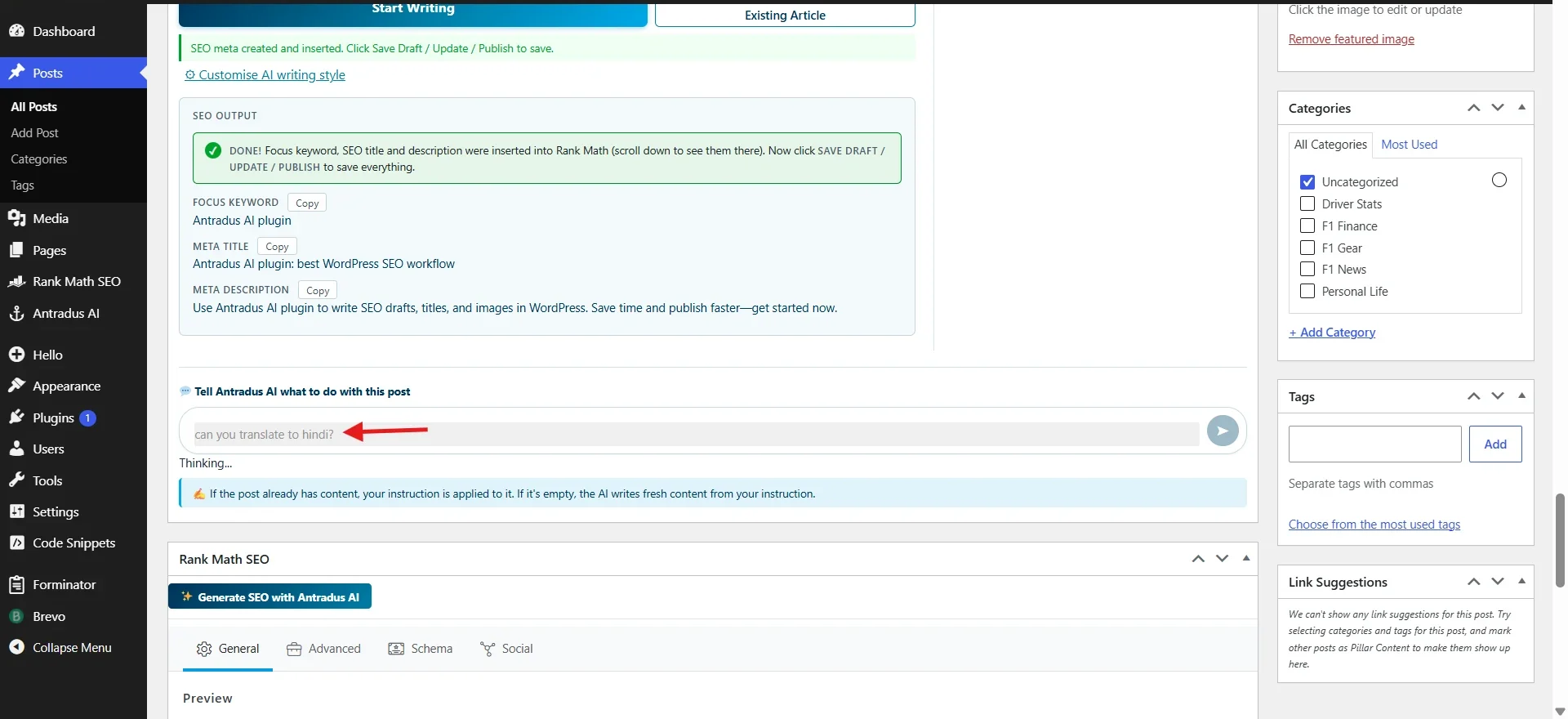Click the Existing Article button
Screen dimensions: 1568x719
(785, 15)
